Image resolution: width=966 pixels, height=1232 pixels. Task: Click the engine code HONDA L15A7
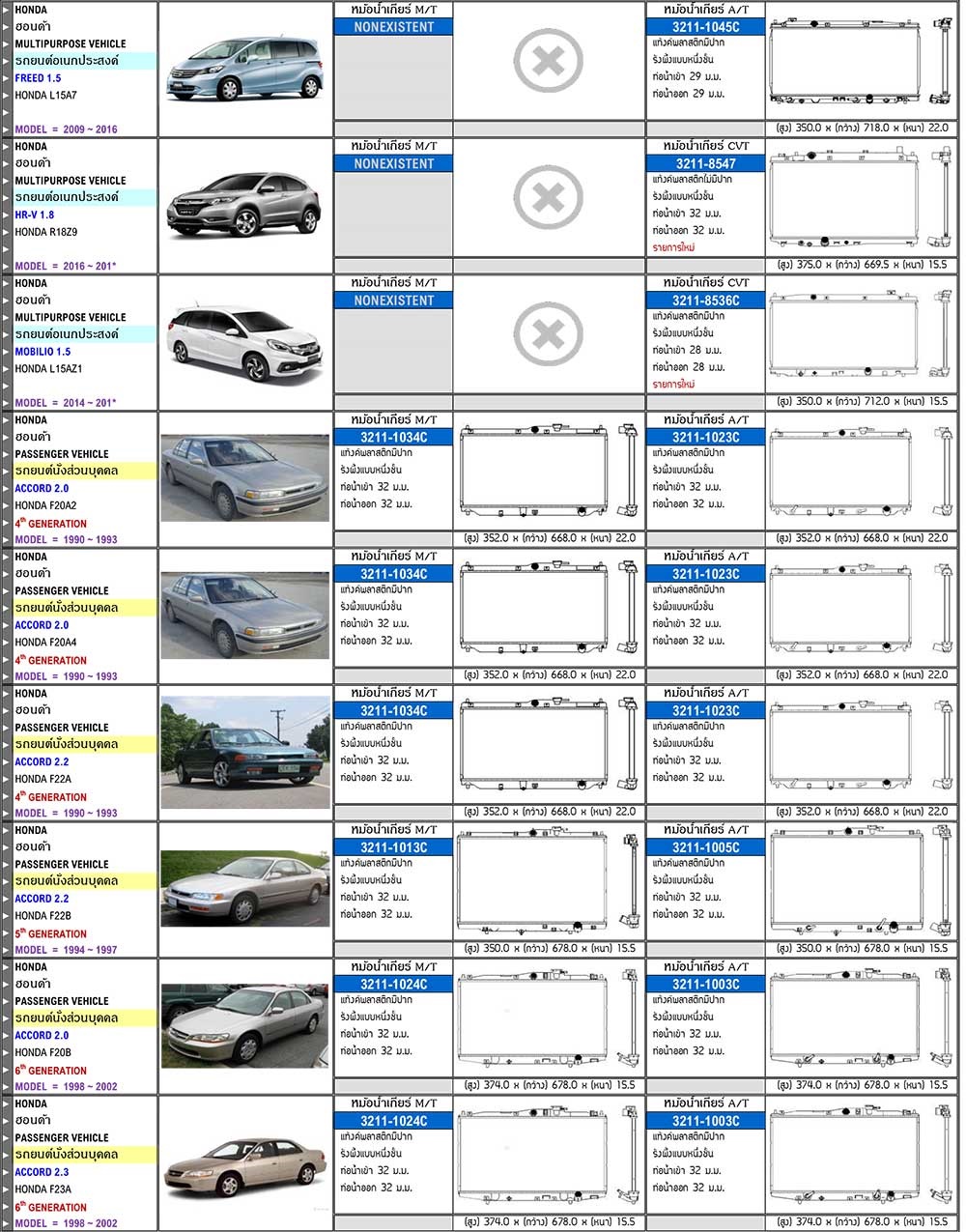[x=46, y=96]
